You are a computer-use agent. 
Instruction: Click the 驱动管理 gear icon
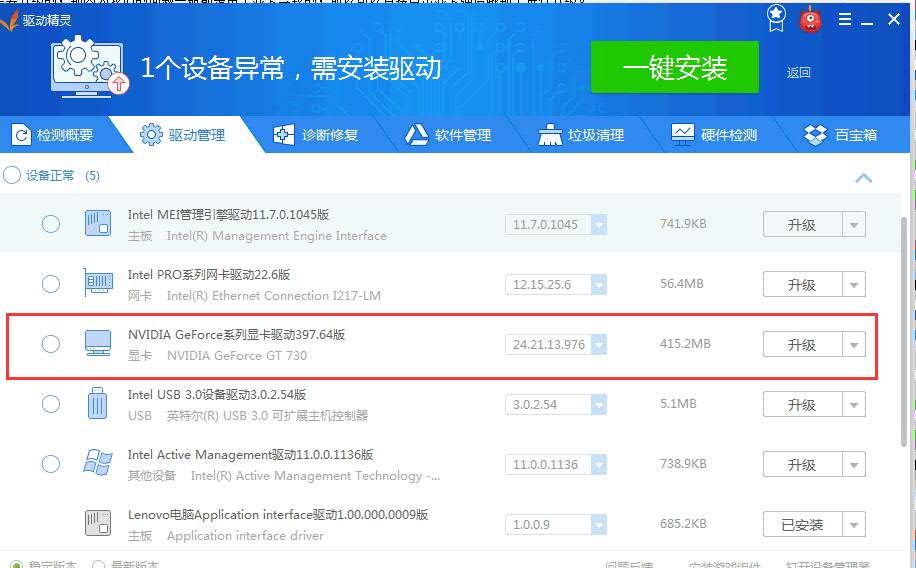click(x=151, y=134)
